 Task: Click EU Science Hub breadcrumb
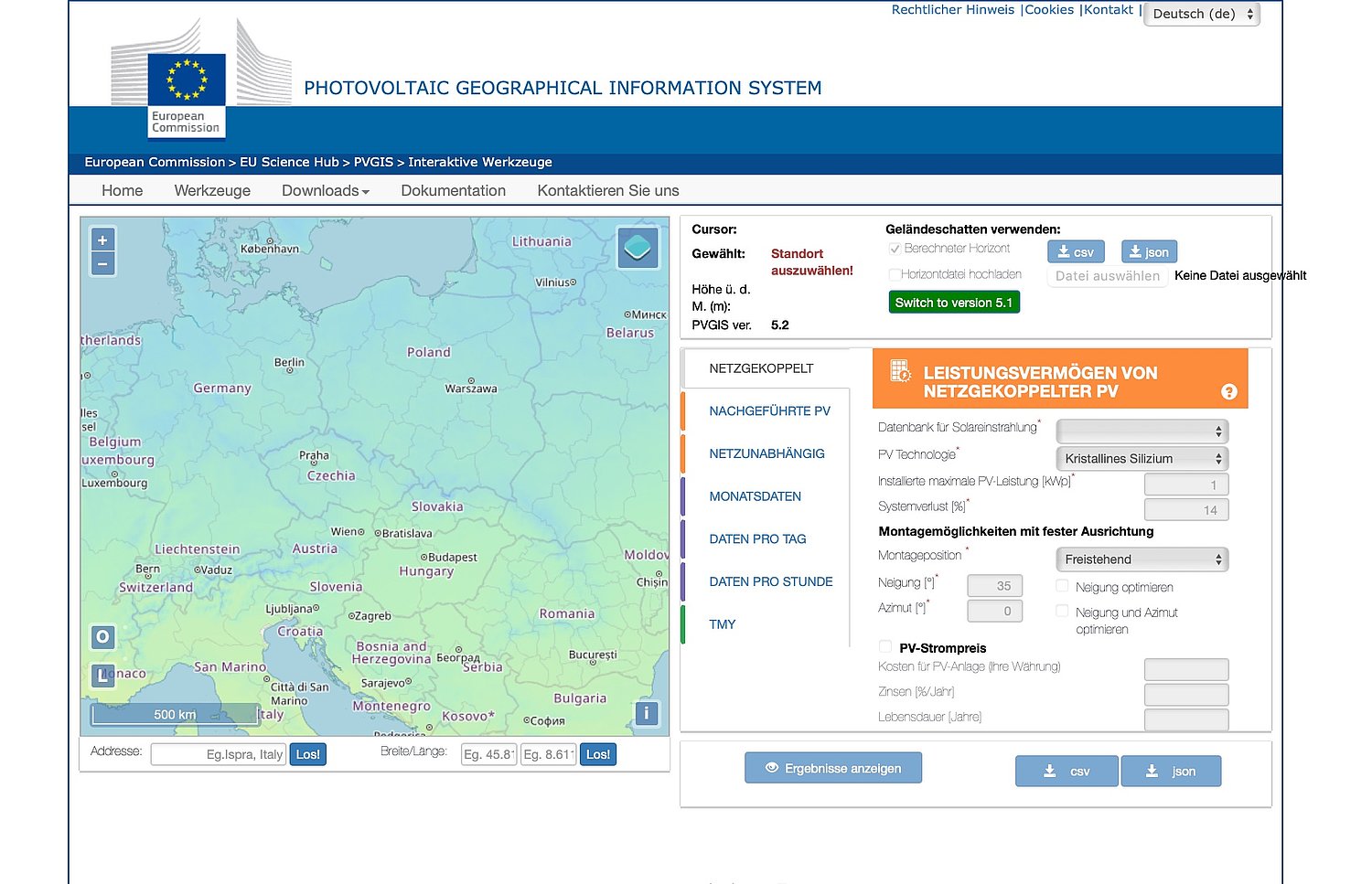(x=289, y=162)
